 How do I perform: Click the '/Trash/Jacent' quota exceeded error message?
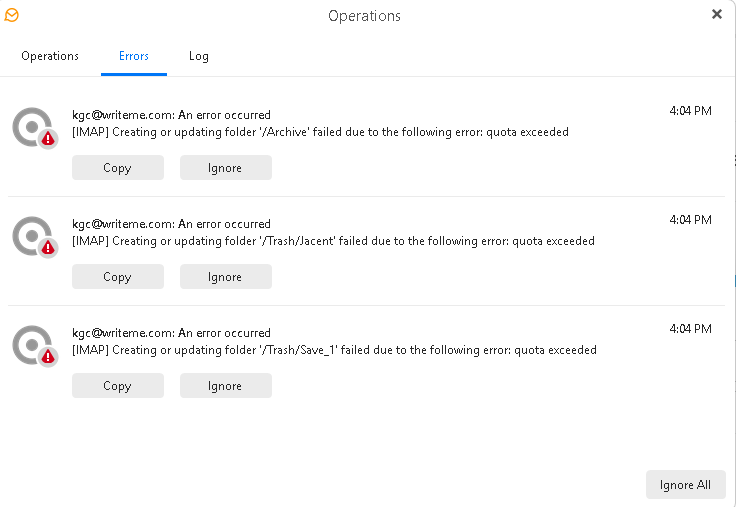pyautogui.click(x=333, y=241)
